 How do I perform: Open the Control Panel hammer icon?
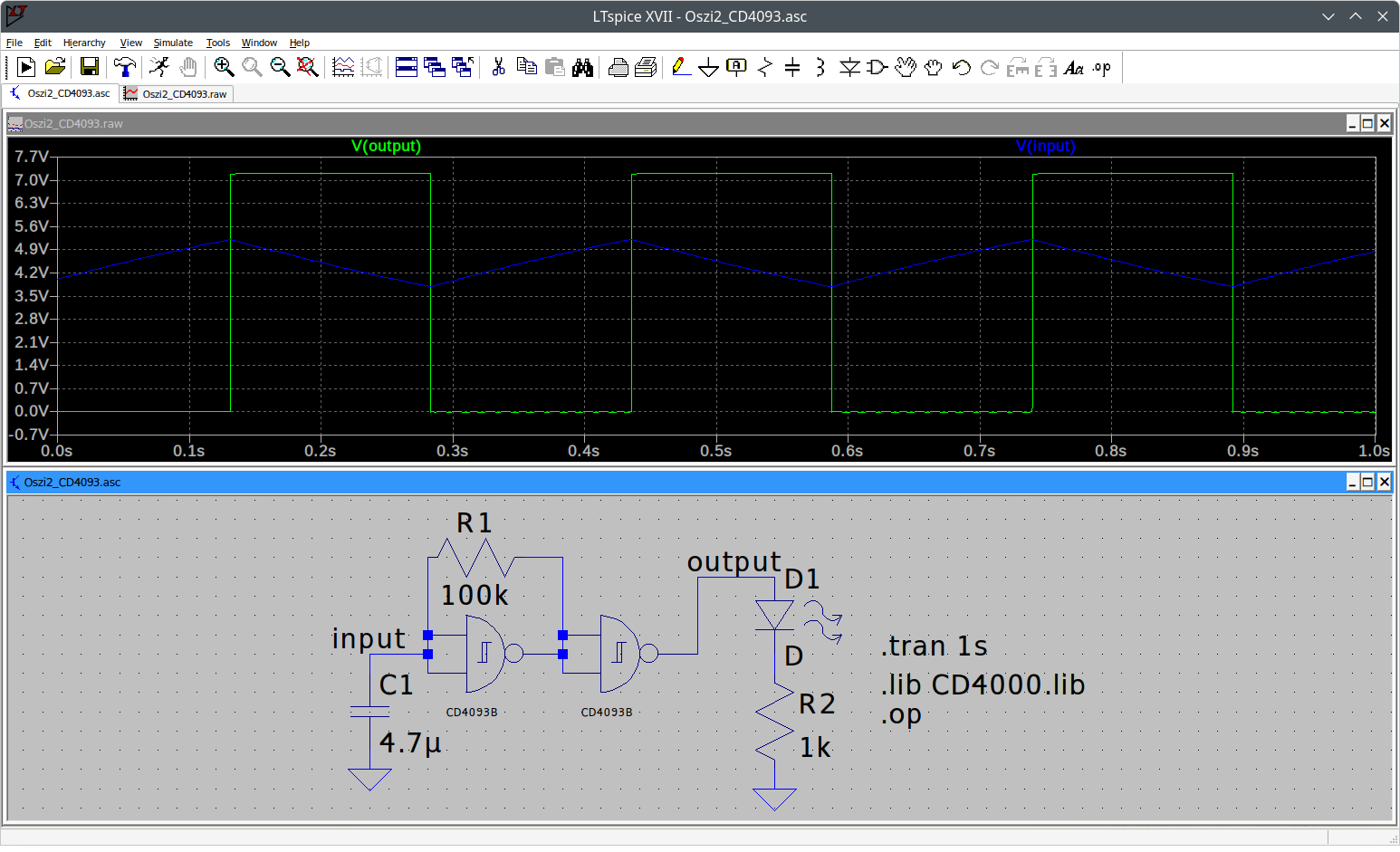tap(124, 67)
